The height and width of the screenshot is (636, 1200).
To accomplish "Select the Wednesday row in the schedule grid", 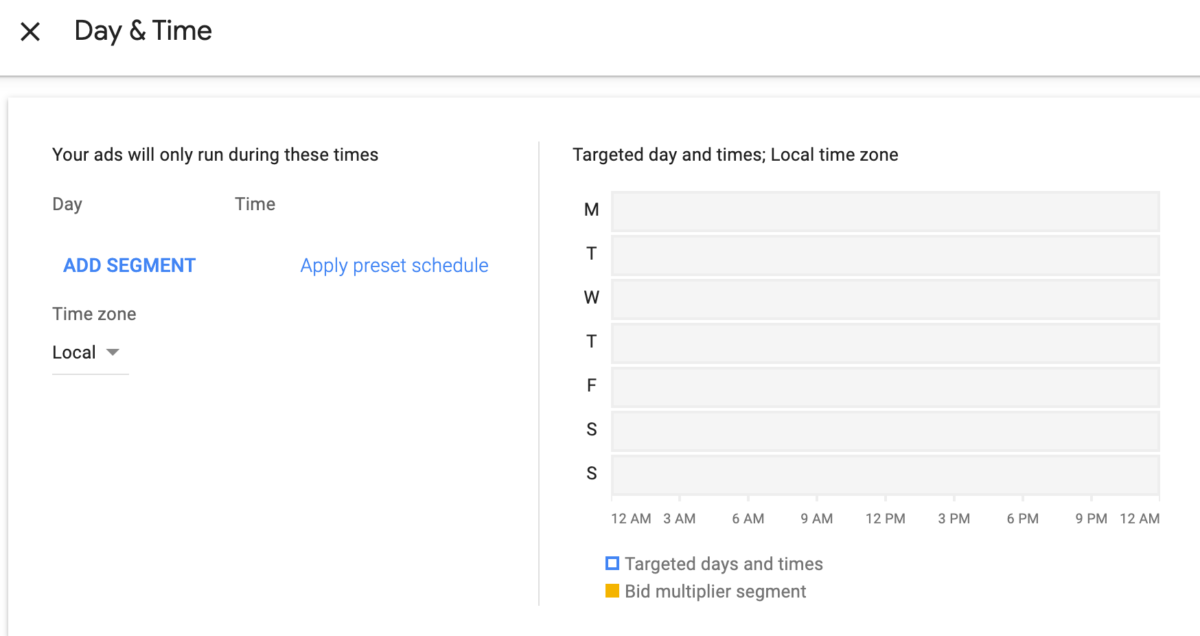I will pyautogui.click(x=885, y=299).
